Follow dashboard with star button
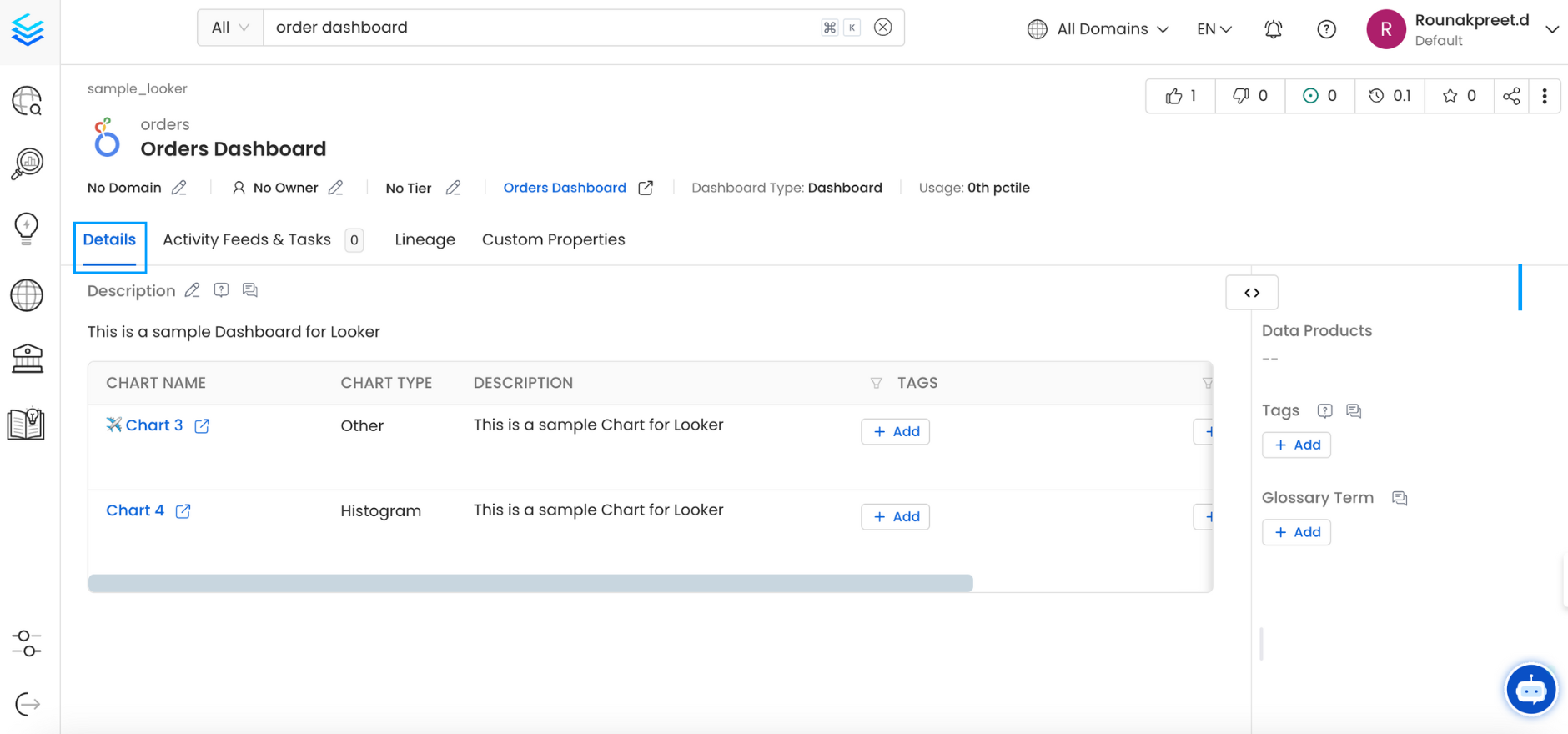 1459,96
